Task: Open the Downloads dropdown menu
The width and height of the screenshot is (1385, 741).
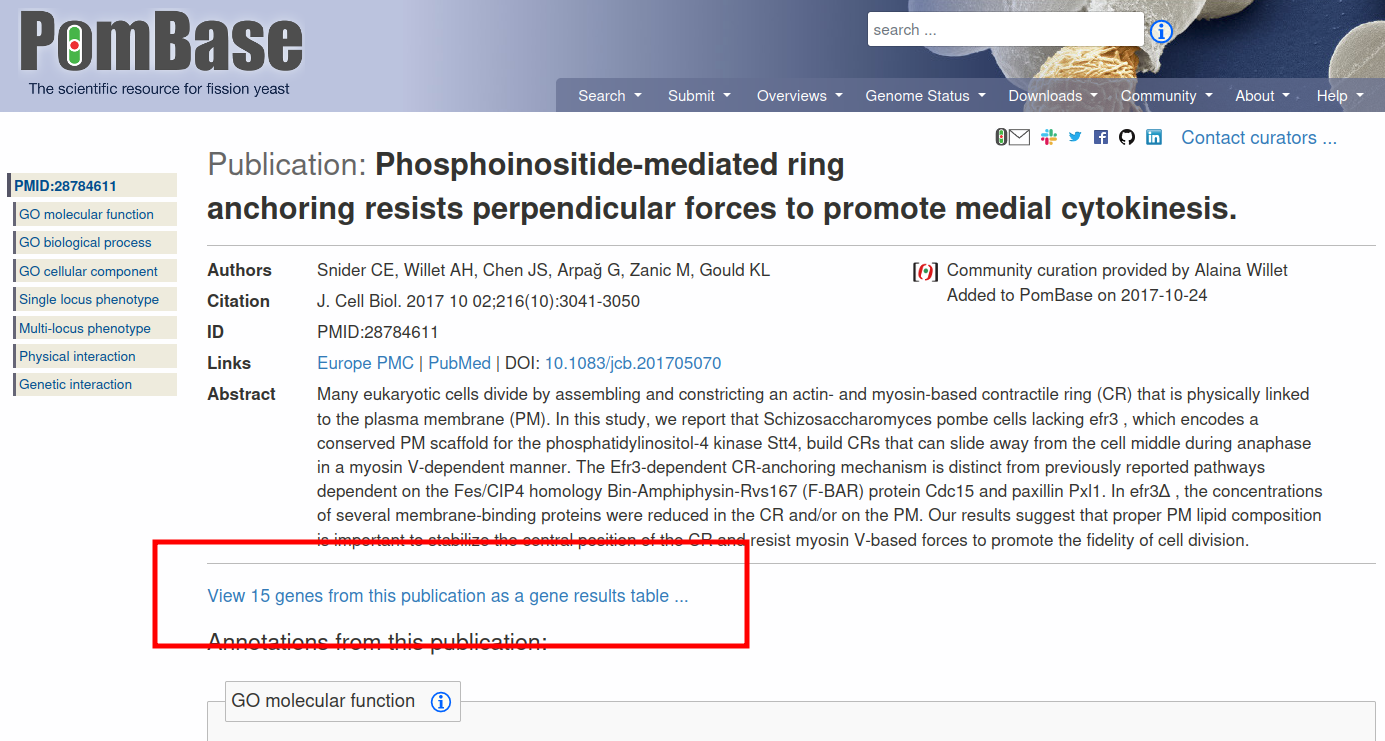Action: coord(1052,96)
